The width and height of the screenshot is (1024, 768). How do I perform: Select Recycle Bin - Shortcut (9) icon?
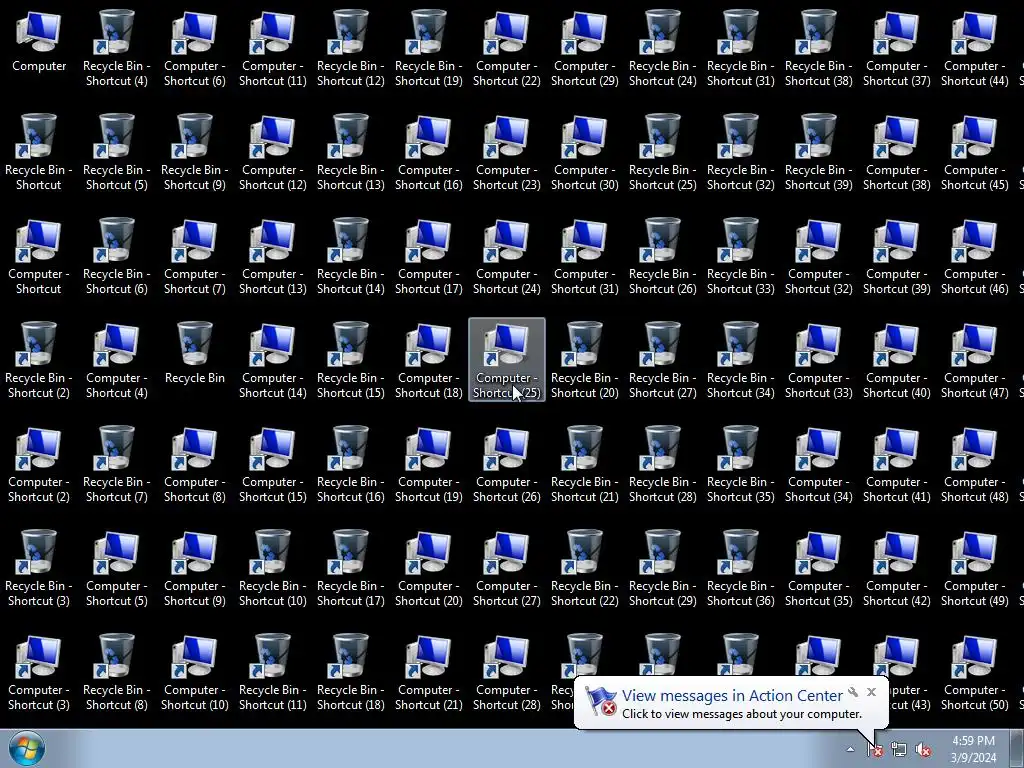pos(195,152)
